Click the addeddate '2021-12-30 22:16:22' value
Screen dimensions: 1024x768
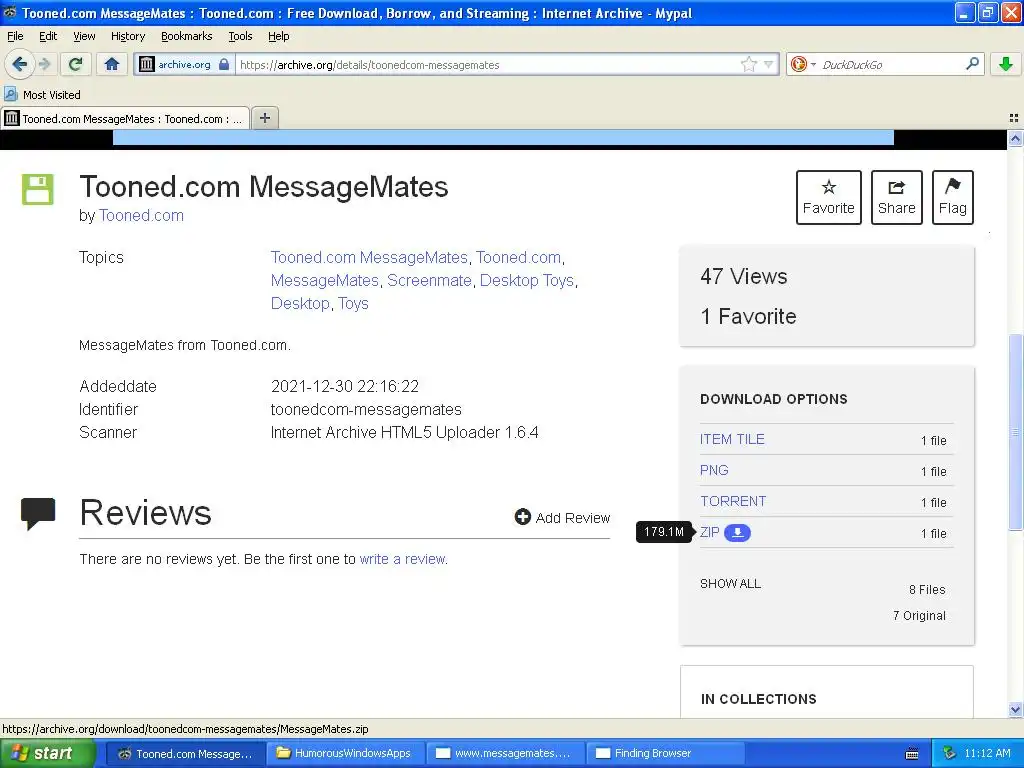click(345, 386)
